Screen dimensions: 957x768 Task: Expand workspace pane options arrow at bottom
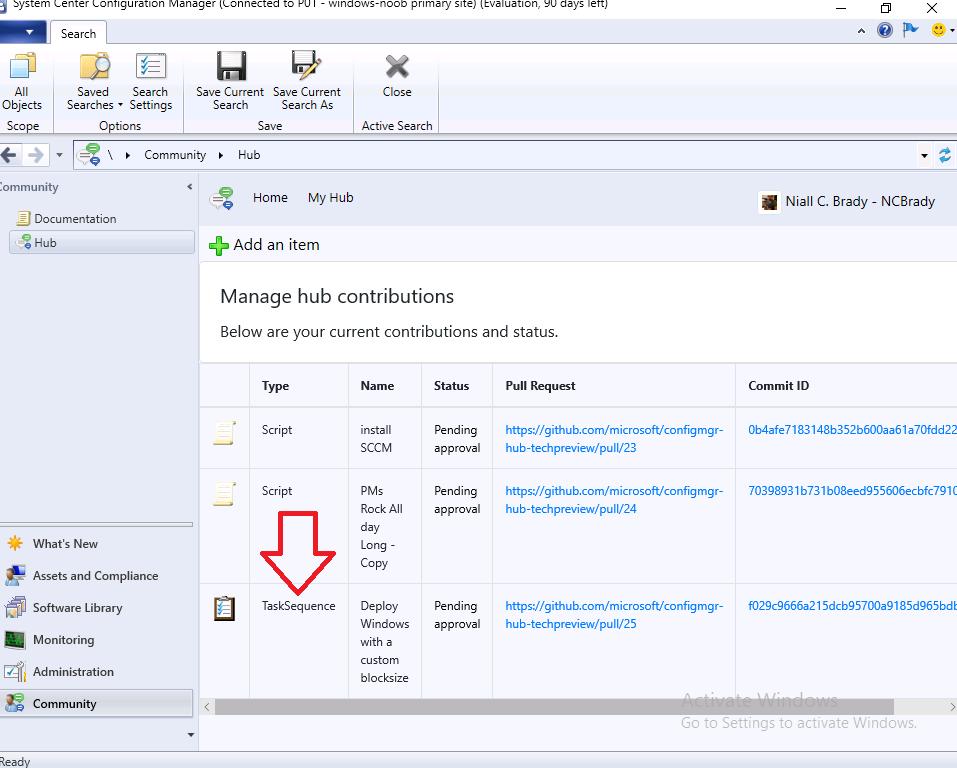[190, 734]
